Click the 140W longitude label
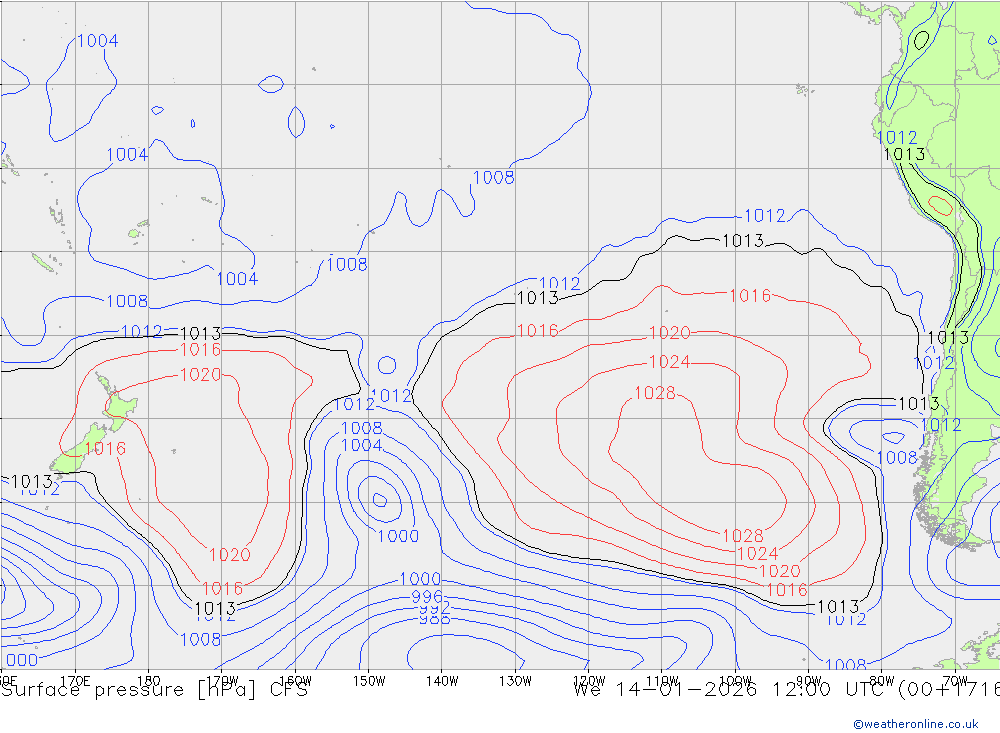Screen dimensions: 1000x733 tap(442, 681)
